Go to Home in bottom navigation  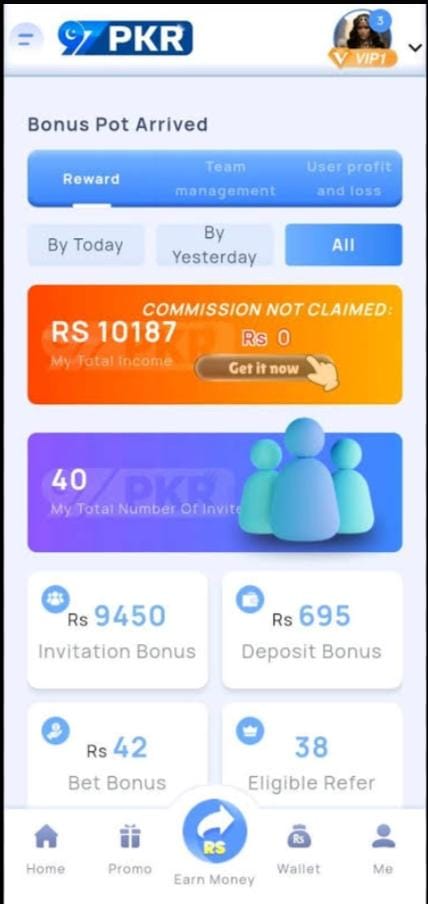click(46, 849)
